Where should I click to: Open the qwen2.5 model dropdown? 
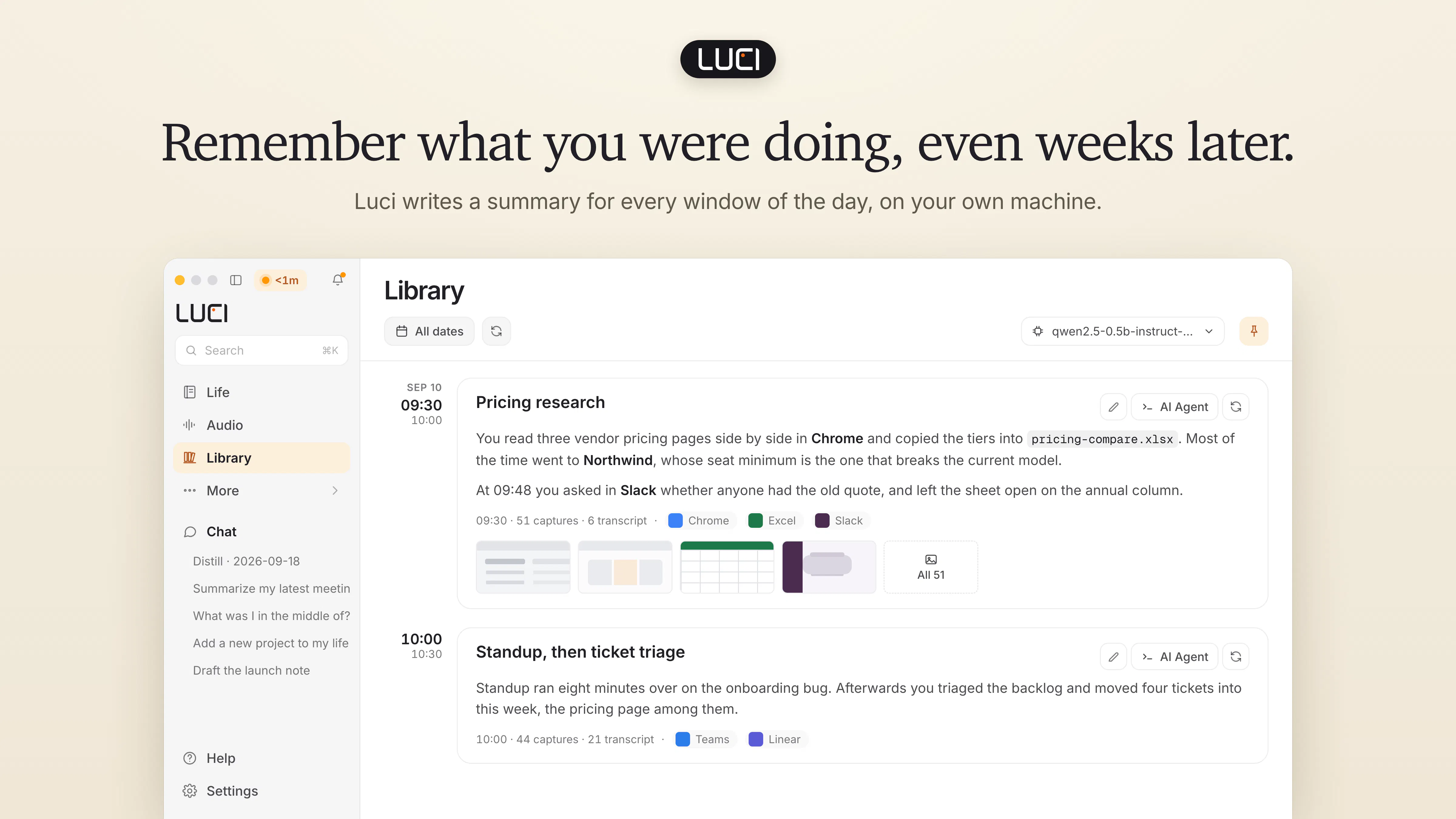click(x=1123, y=331)
